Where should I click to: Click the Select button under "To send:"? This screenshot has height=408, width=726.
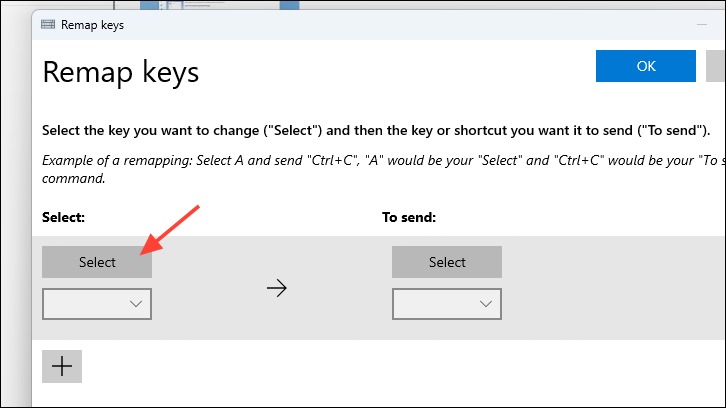tap(447, 262)
